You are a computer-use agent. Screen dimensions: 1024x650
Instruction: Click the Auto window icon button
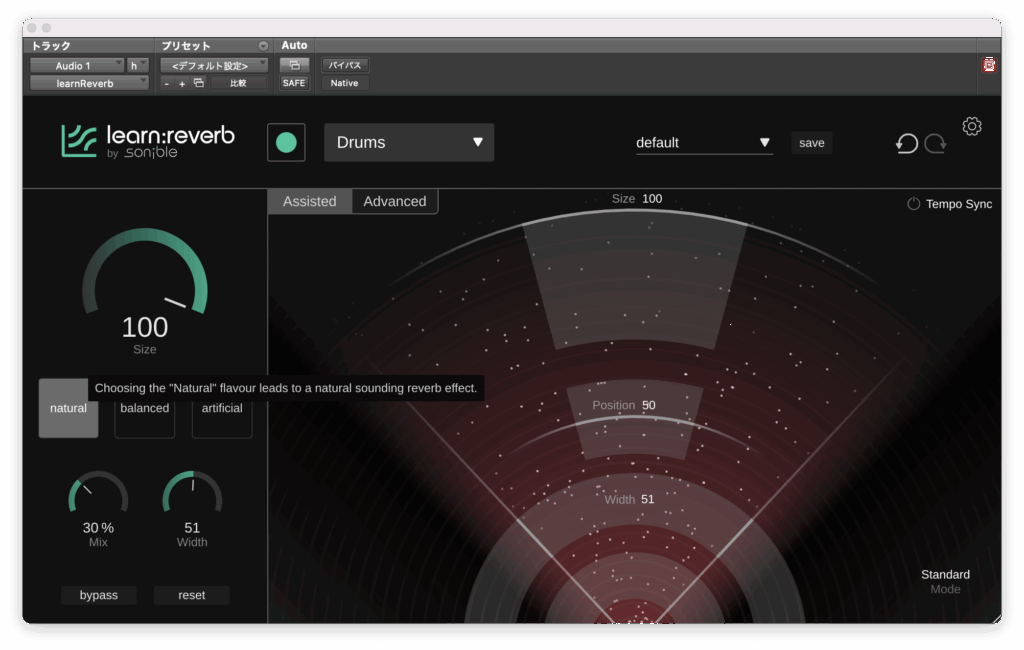pyautogui.click(x=294, y=65)
